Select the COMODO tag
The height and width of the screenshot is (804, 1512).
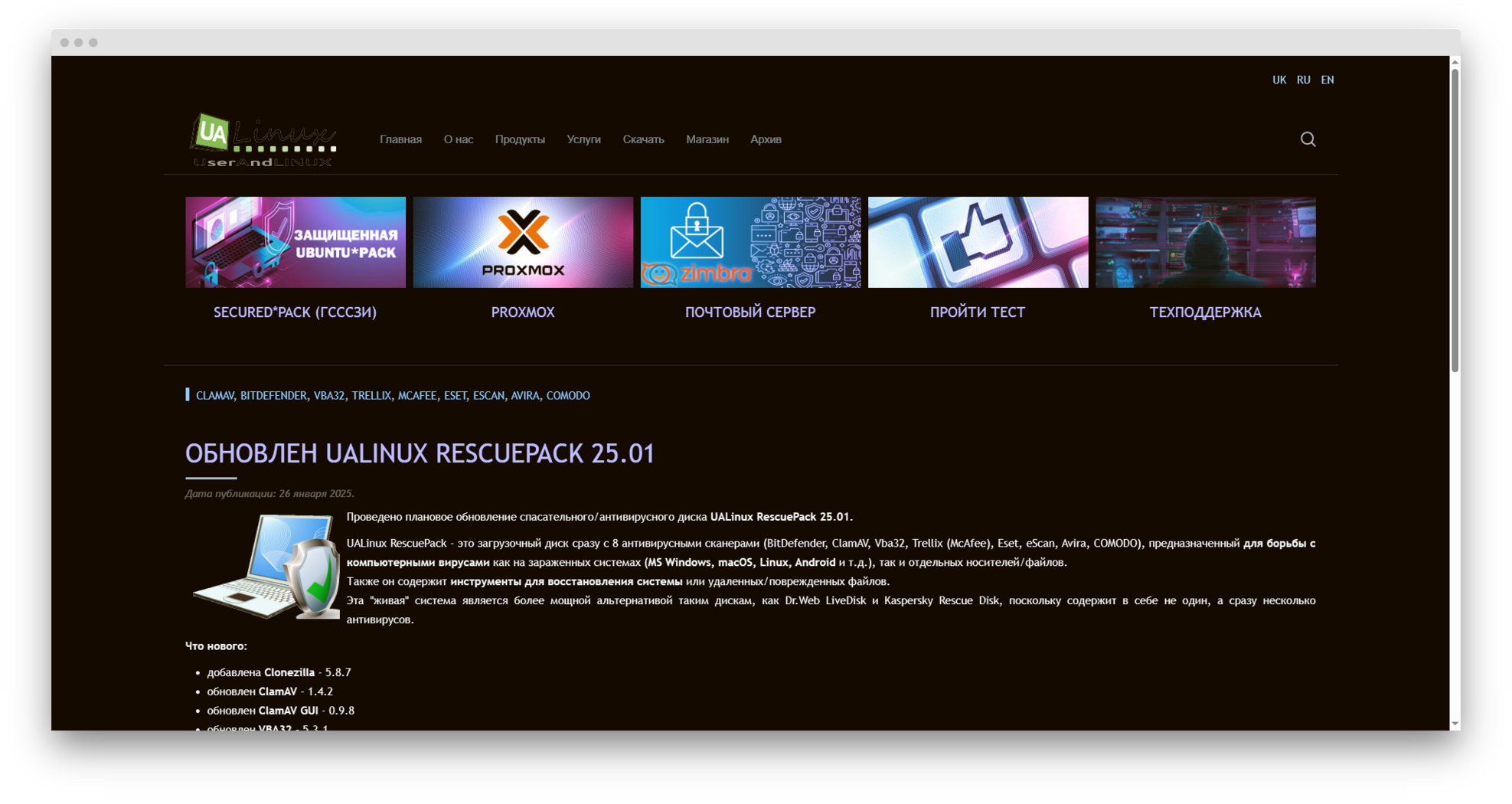click(568, 396)
